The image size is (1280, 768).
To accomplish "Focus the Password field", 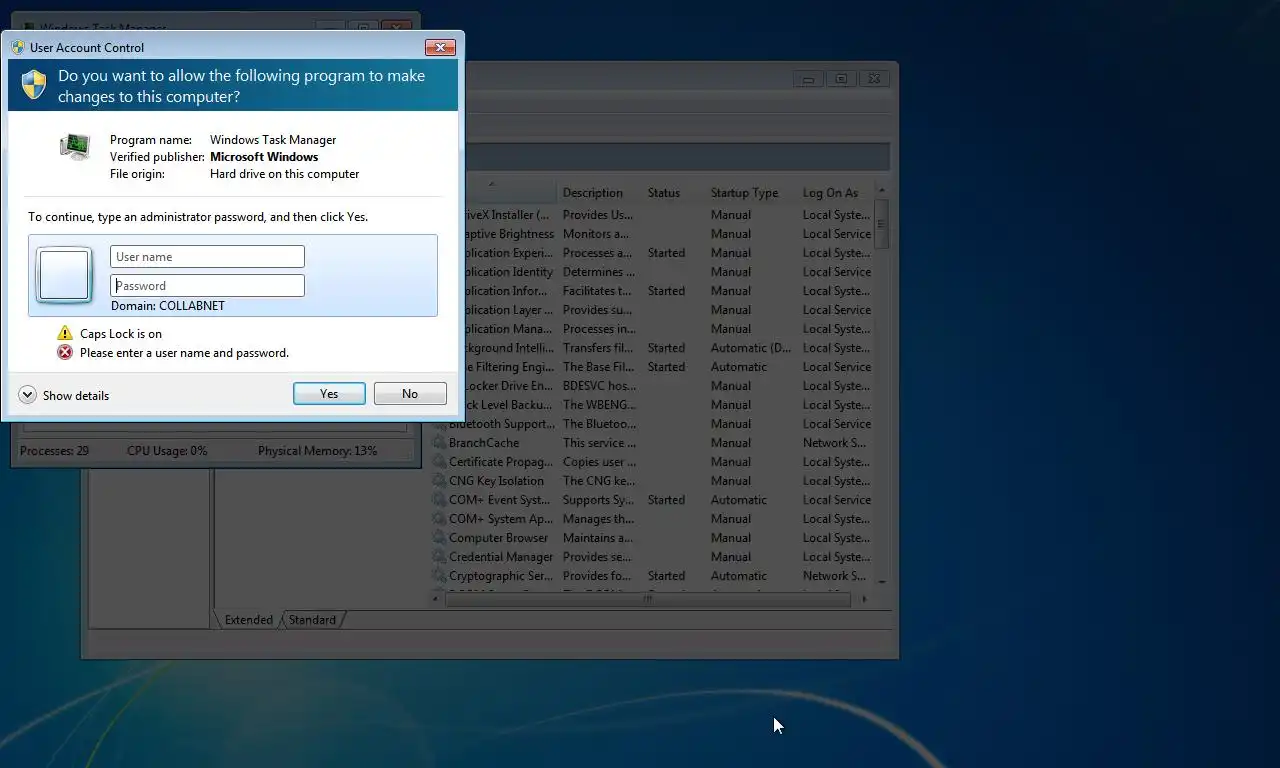I will [x=207, y=286].
